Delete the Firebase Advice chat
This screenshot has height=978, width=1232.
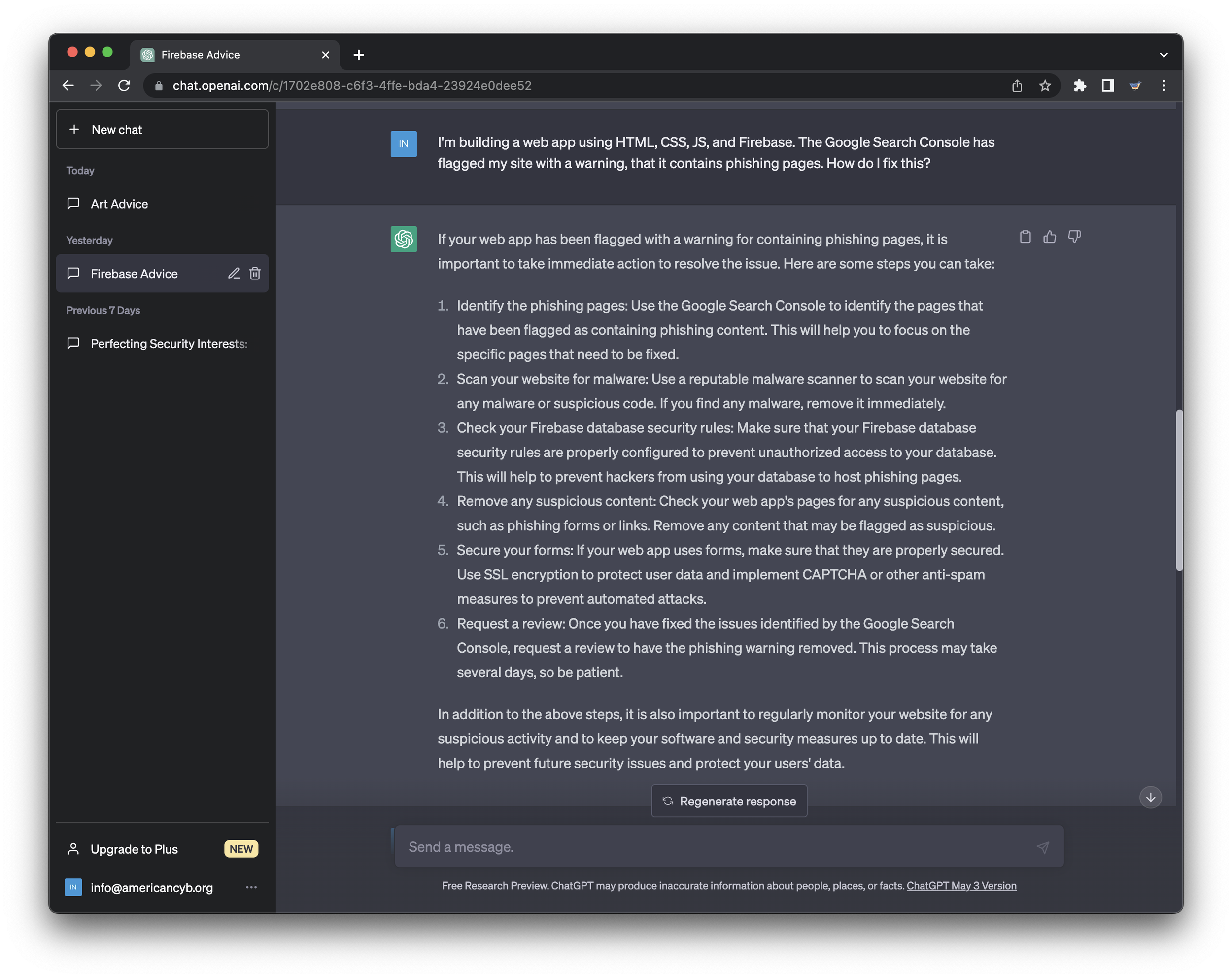tap(255, 273)
